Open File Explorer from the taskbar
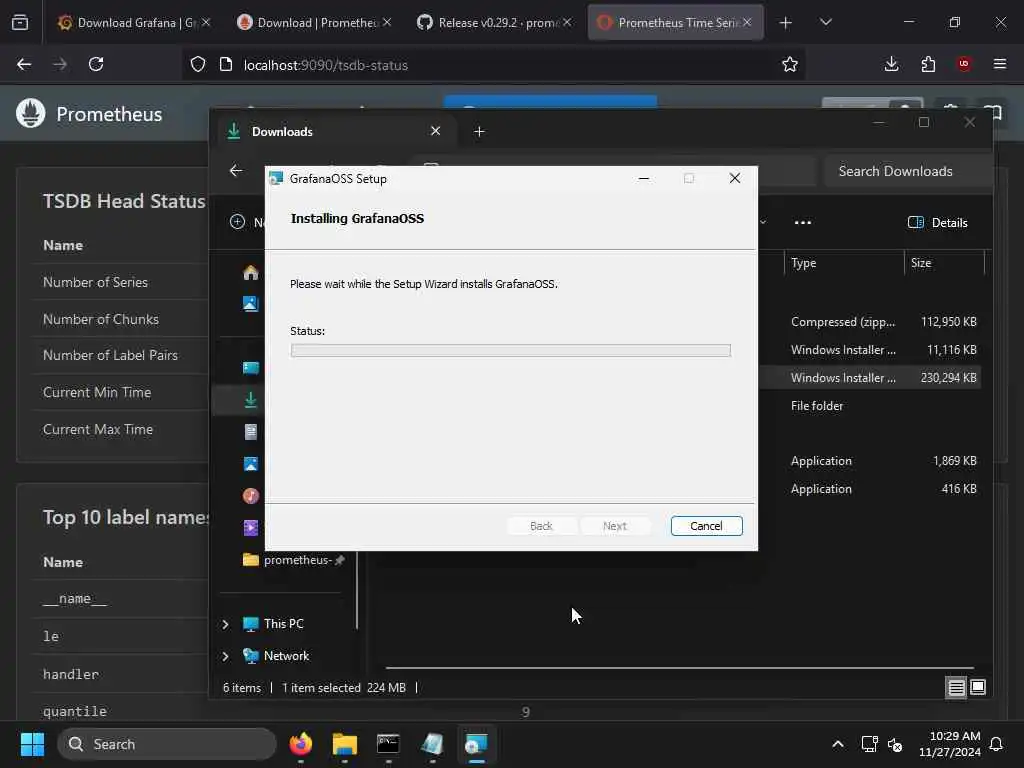 344,744
